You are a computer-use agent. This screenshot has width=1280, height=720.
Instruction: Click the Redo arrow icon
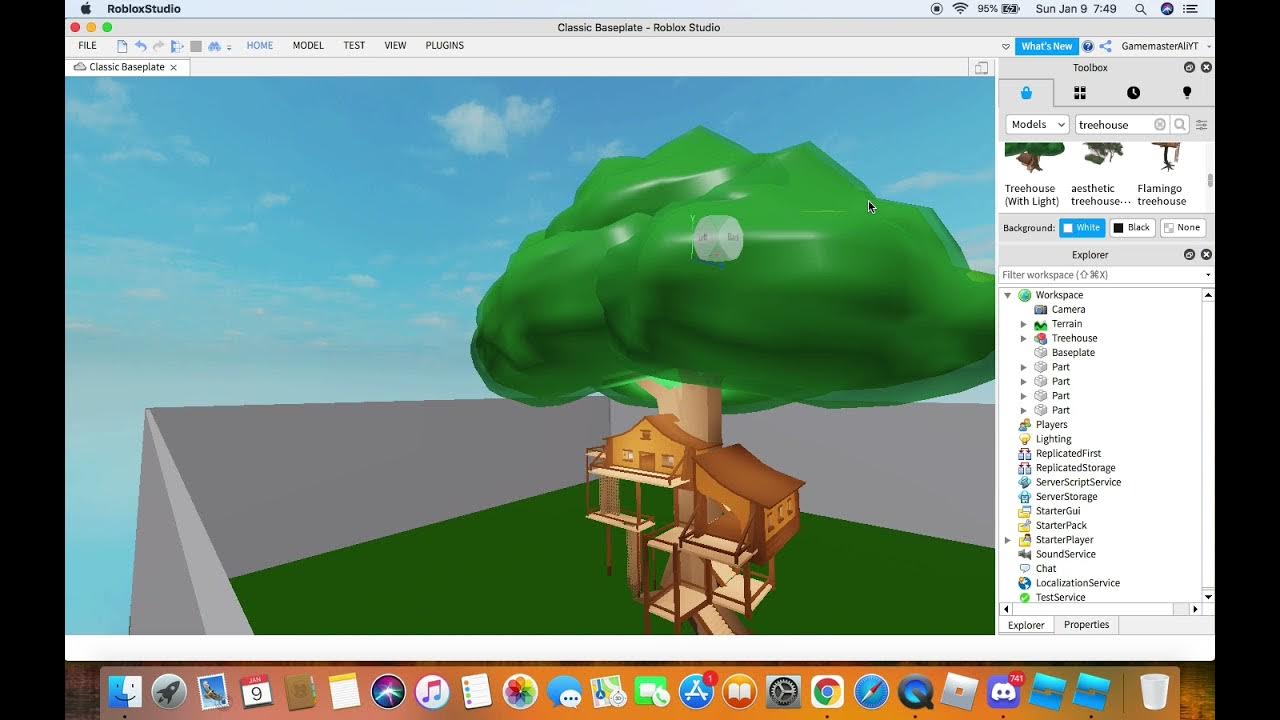[158, 46]
